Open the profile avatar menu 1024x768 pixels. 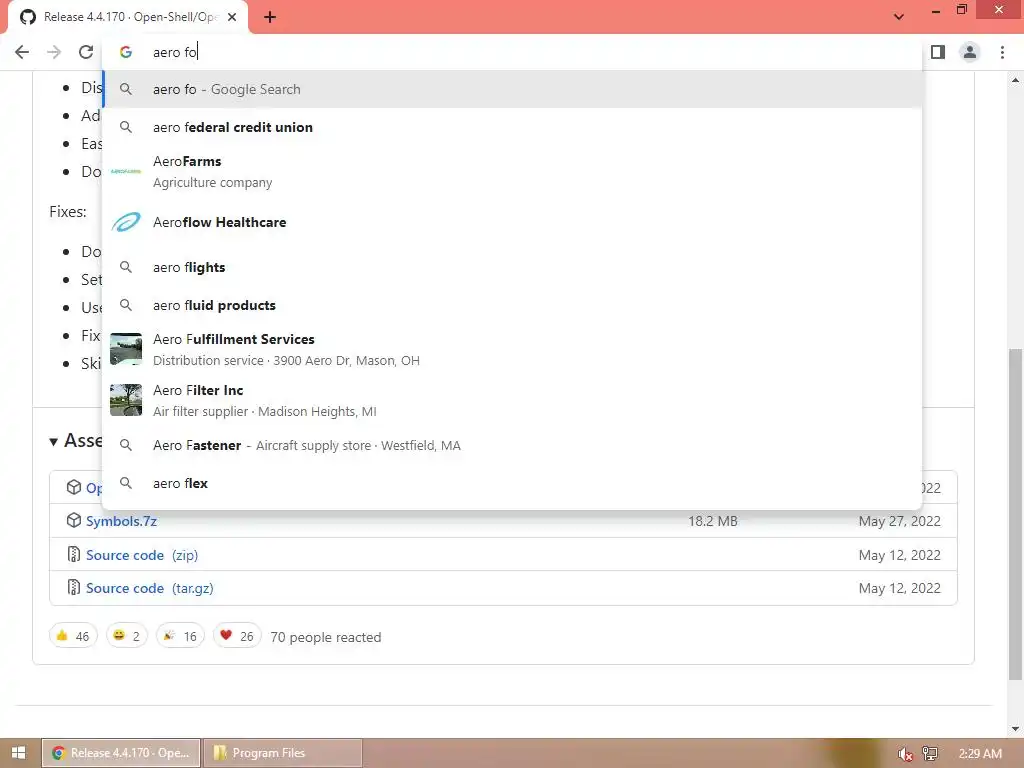click(970, 52)
